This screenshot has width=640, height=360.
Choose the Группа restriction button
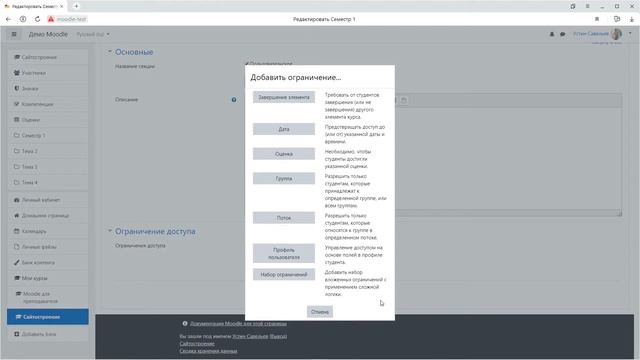click(x=284, y=178)
